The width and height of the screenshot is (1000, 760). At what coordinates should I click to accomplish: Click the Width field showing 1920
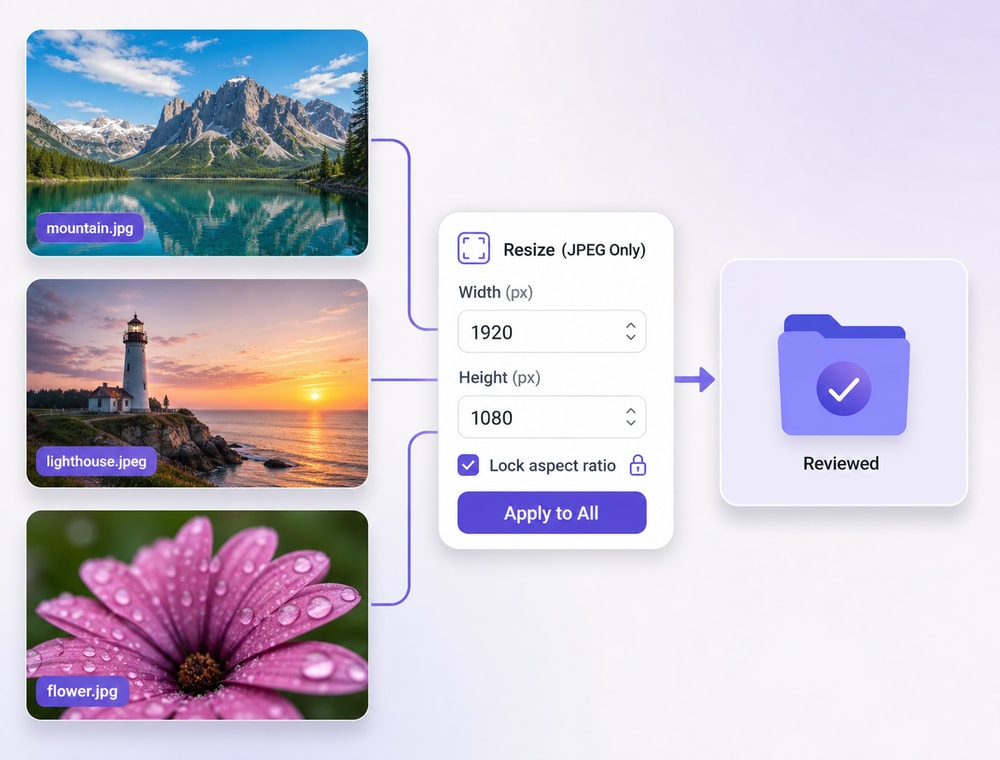point(552,332)
